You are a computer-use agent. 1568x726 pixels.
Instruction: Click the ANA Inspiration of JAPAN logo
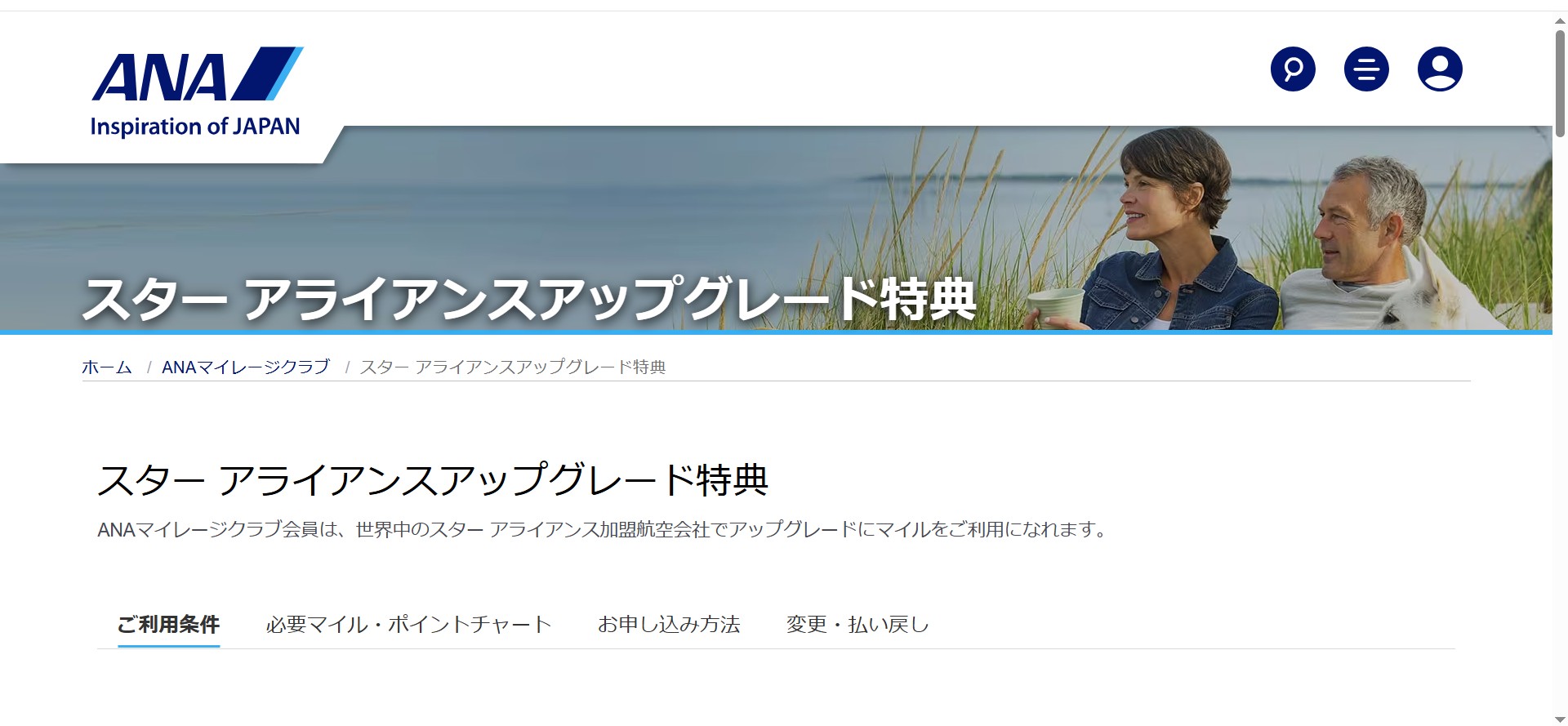coord(196,91)
